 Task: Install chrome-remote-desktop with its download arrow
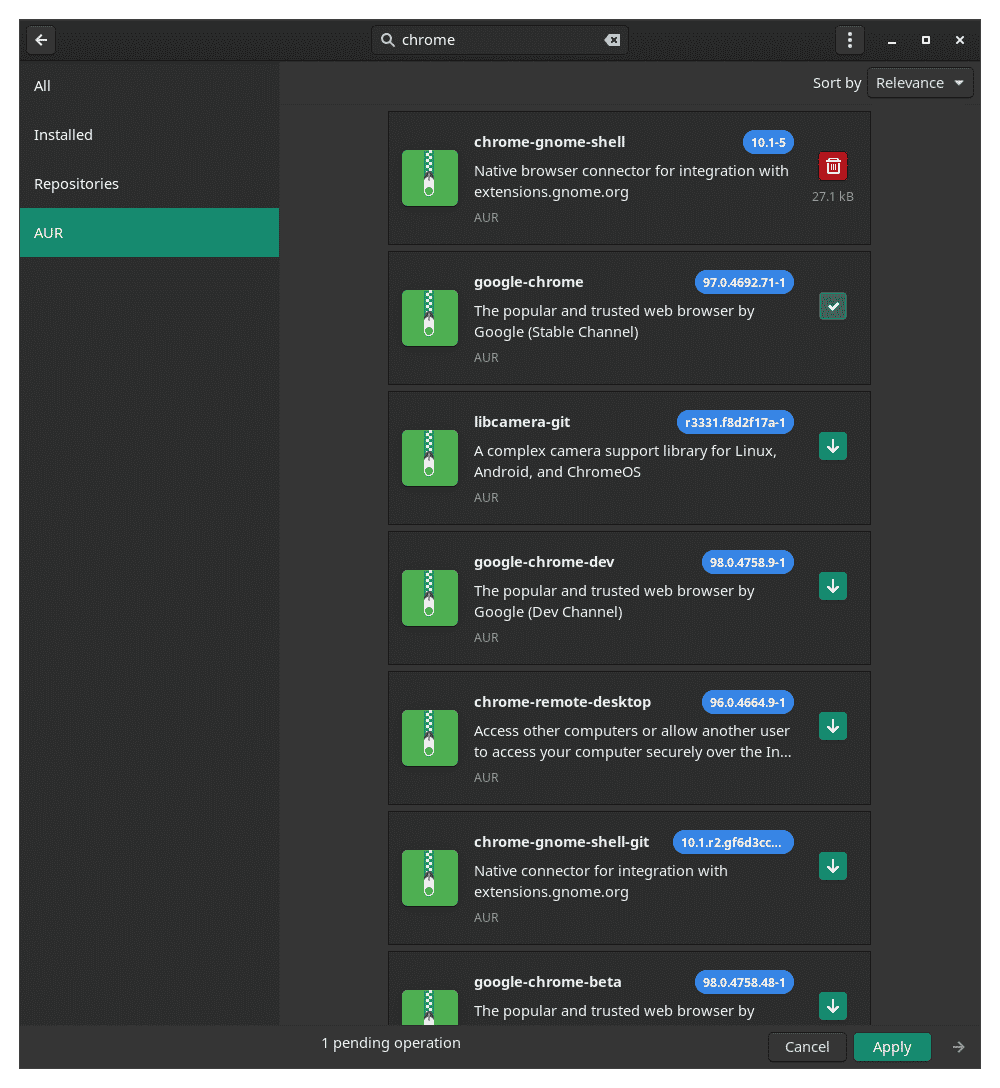click(x=833, y=726)
